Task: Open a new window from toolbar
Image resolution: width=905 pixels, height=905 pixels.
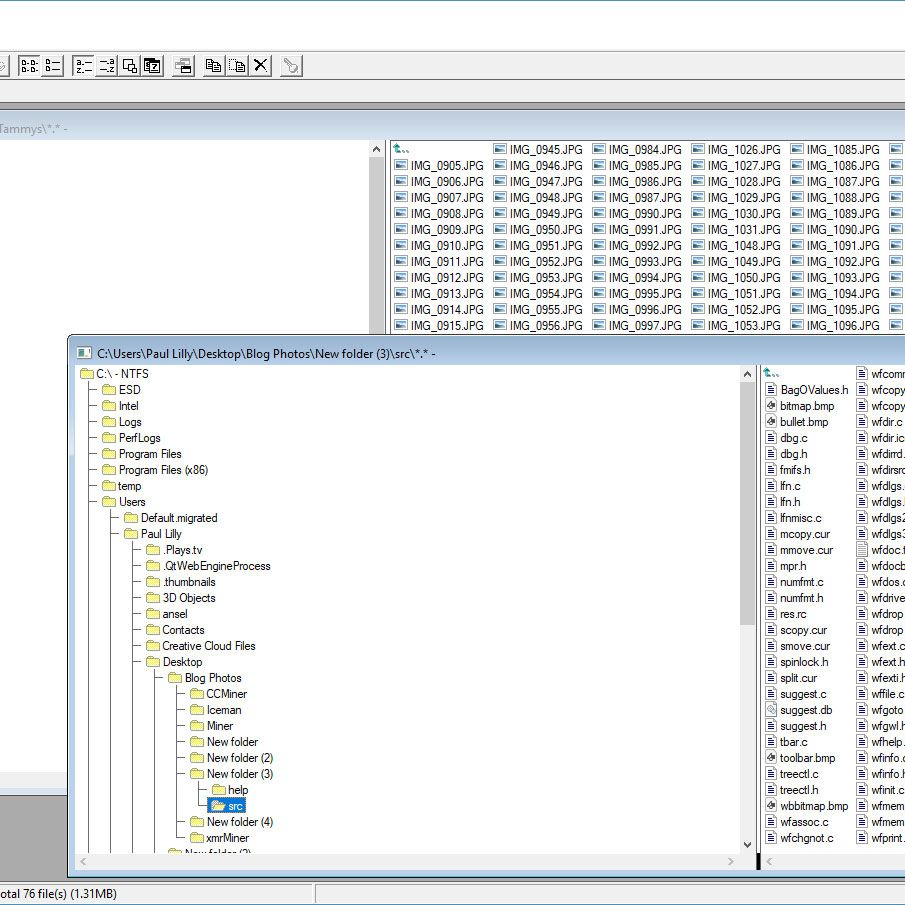Action: 183,66
